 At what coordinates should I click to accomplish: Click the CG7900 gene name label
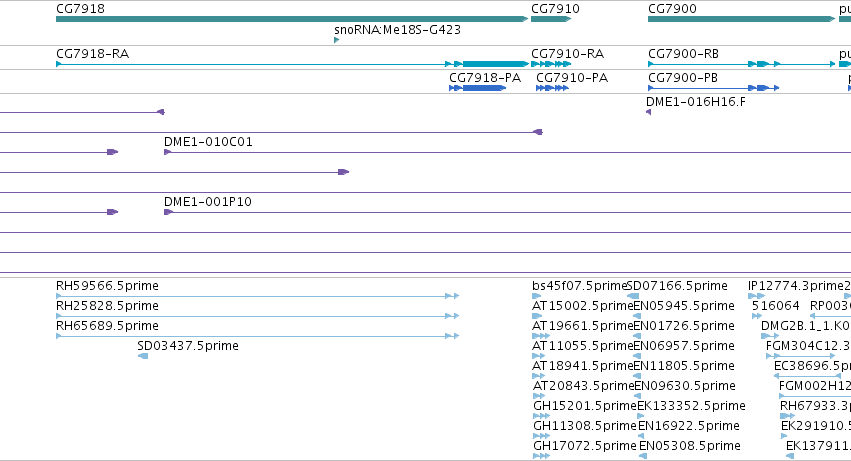click(x=672, y=9)
